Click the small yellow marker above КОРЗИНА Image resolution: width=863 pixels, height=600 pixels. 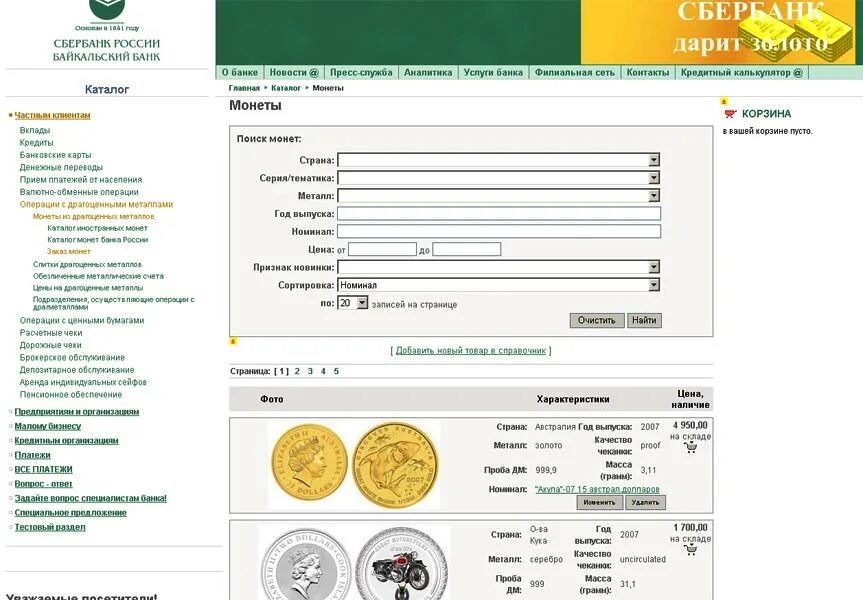(x=724, y=101)
